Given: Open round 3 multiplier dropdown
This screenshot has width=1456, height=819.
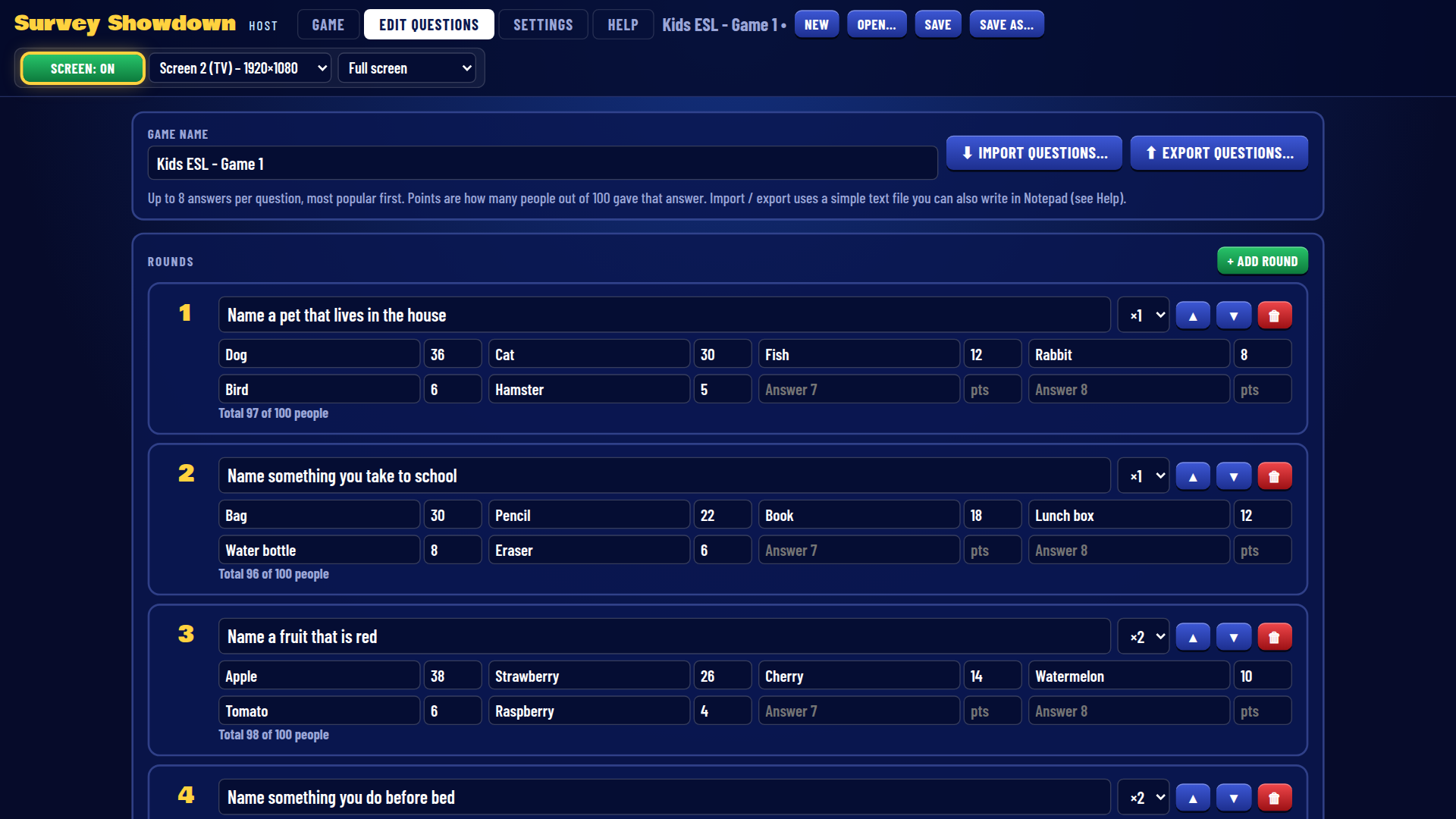Looking at the screenshot, I should coord(1144,637).
